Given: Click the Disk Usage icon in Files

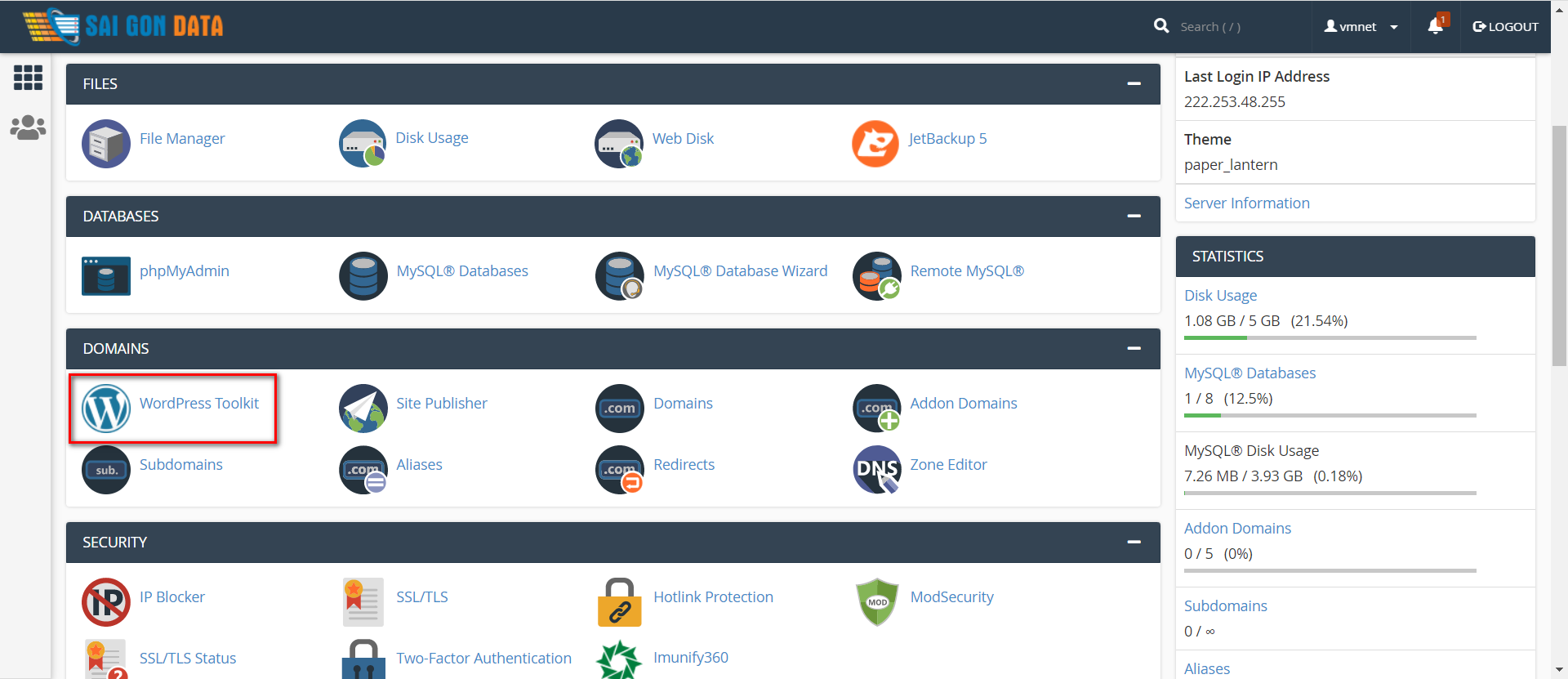Looking at the screenshot, I should pos(363,143).
